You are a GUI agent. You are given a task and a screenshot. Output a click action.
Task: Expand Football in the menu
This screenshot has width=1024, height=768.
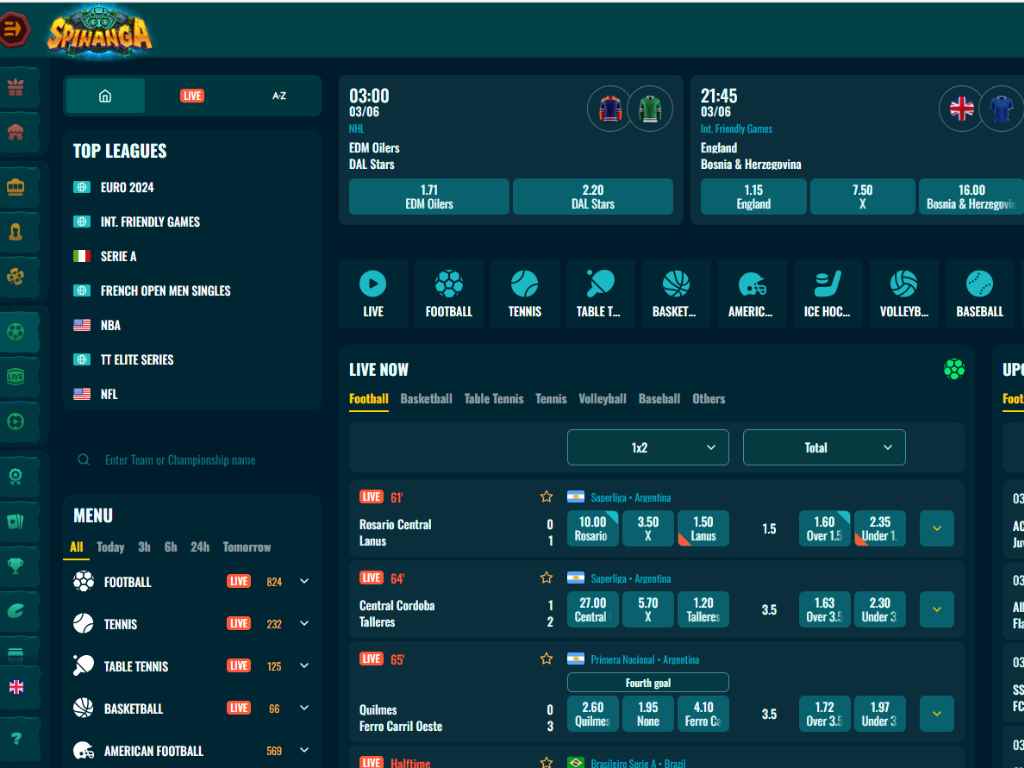(x=304, y=581)
